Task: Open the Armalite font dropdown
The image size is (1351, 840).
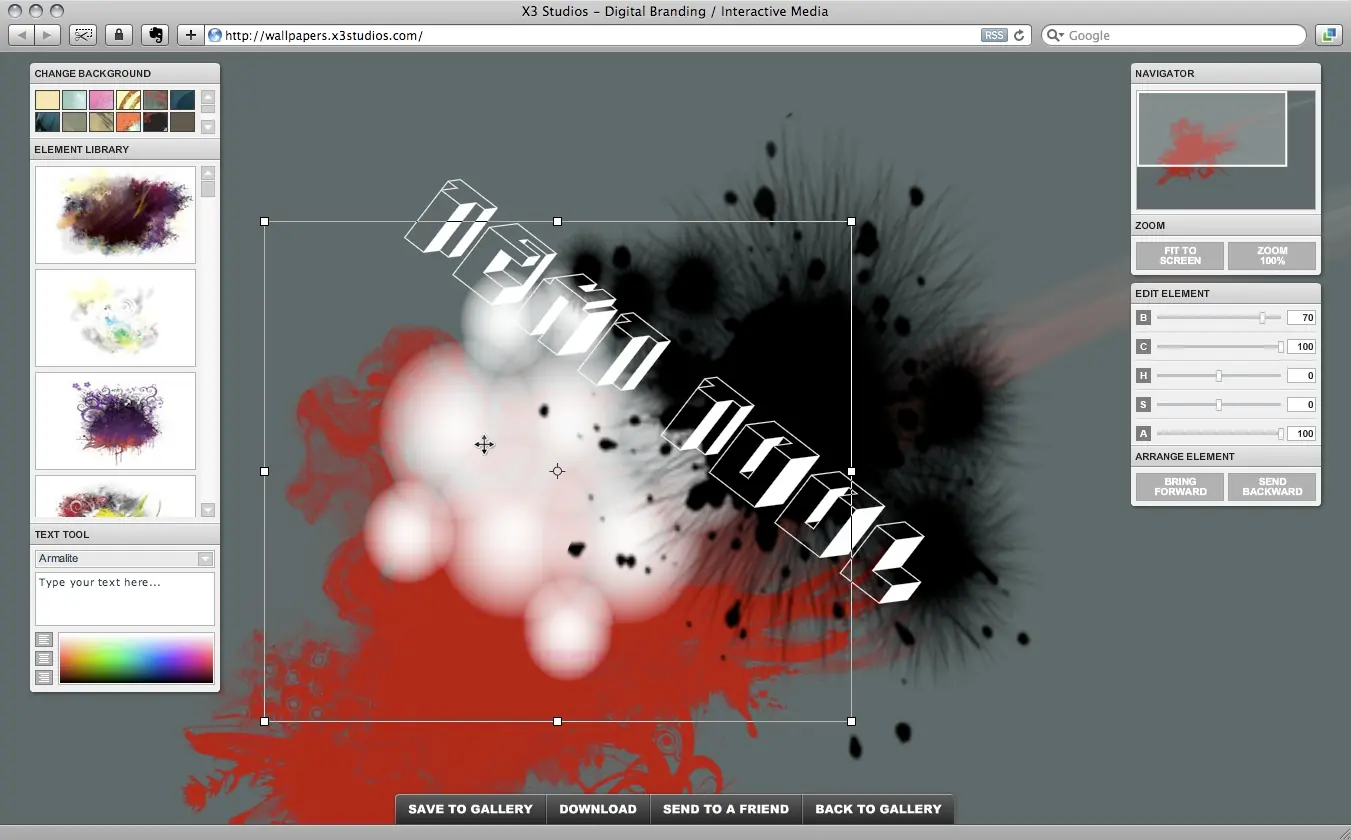Action: pos(125,559)
